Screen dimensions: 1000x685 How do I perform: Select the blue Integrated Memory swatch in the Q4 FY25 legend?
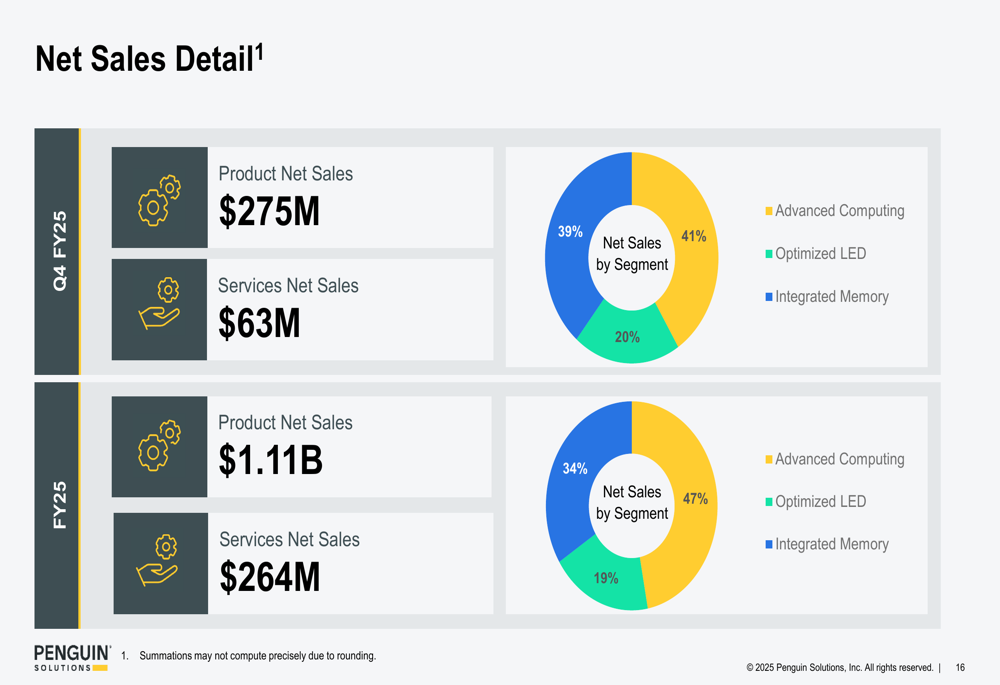coord(769,297)
